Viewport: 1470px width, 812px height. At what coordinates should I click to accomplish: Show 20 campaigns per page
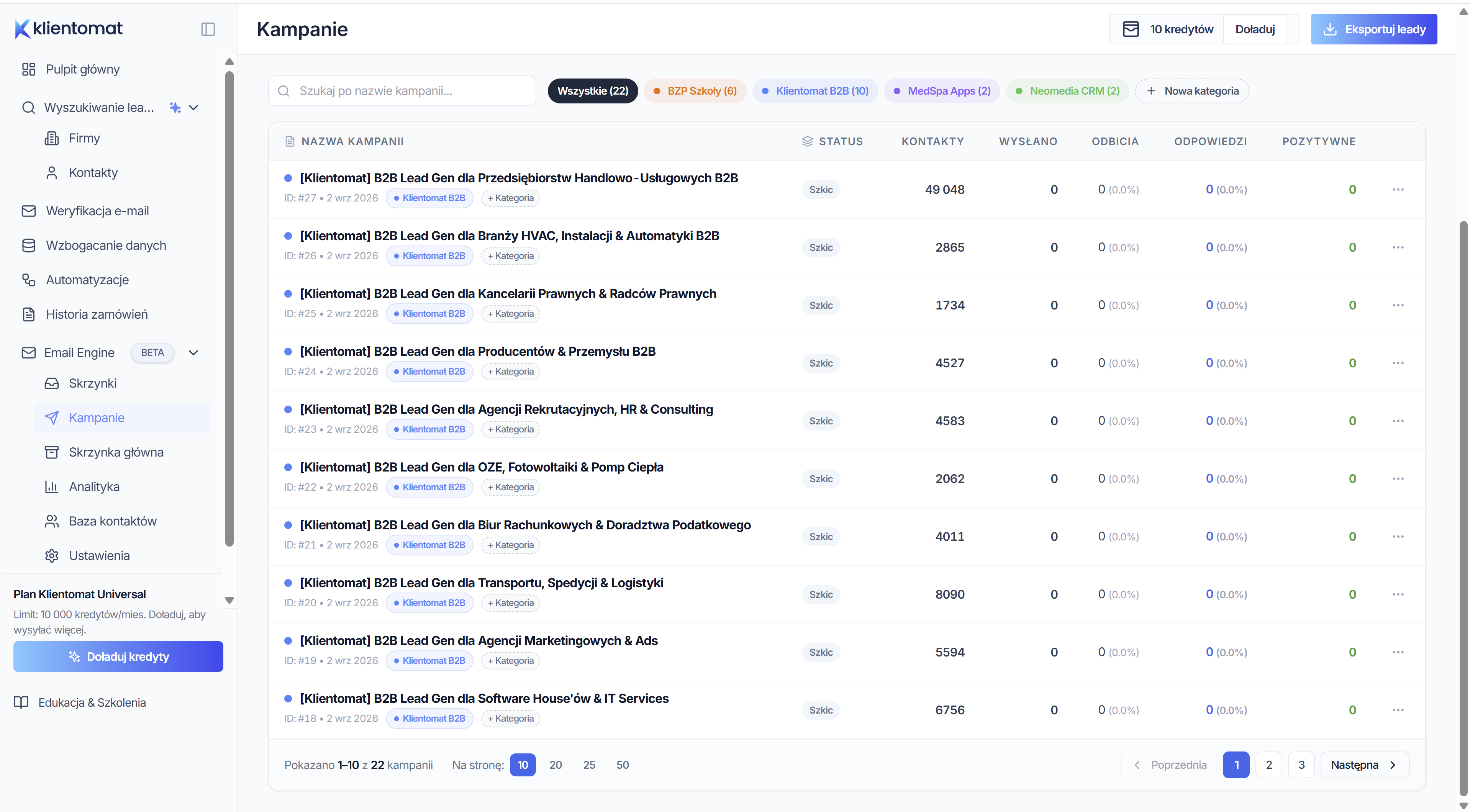tap(555, 765)
